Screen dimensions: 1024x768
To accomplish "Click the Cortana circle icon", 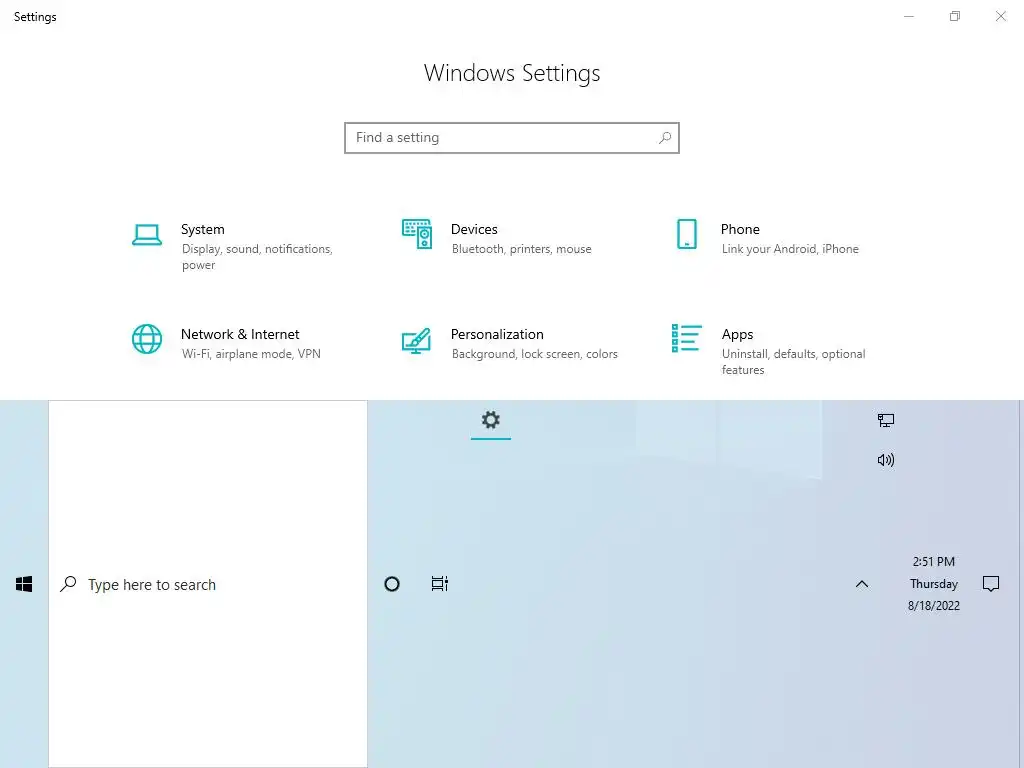I will (392, 584).
